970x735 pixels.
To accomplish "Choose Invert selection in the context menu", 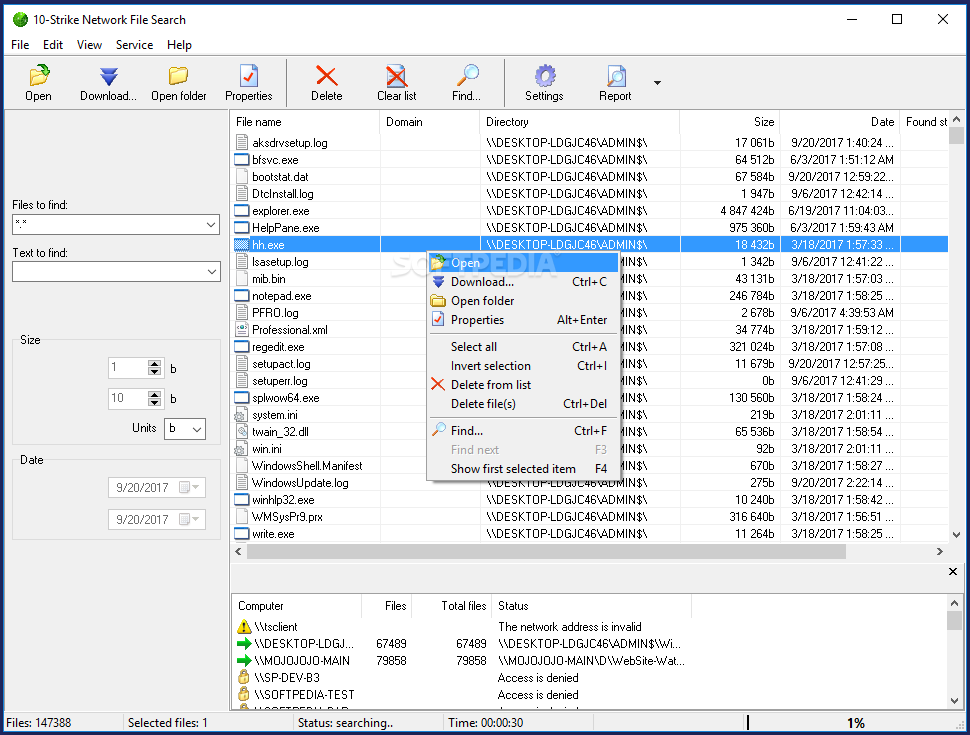I will coord(523,366).
